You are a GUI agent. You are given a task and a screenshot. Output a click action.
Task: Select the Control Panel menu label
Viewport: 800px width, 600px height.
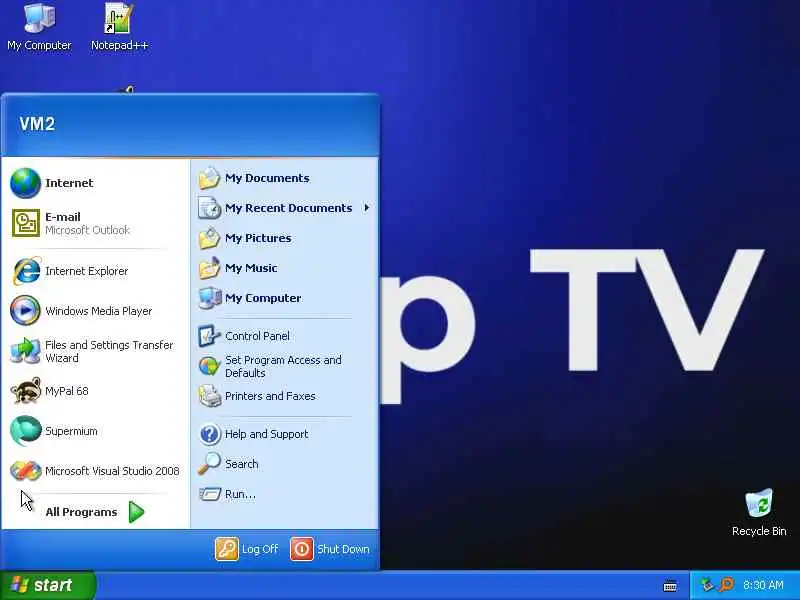pyautogui.click(x=257, y=336)
